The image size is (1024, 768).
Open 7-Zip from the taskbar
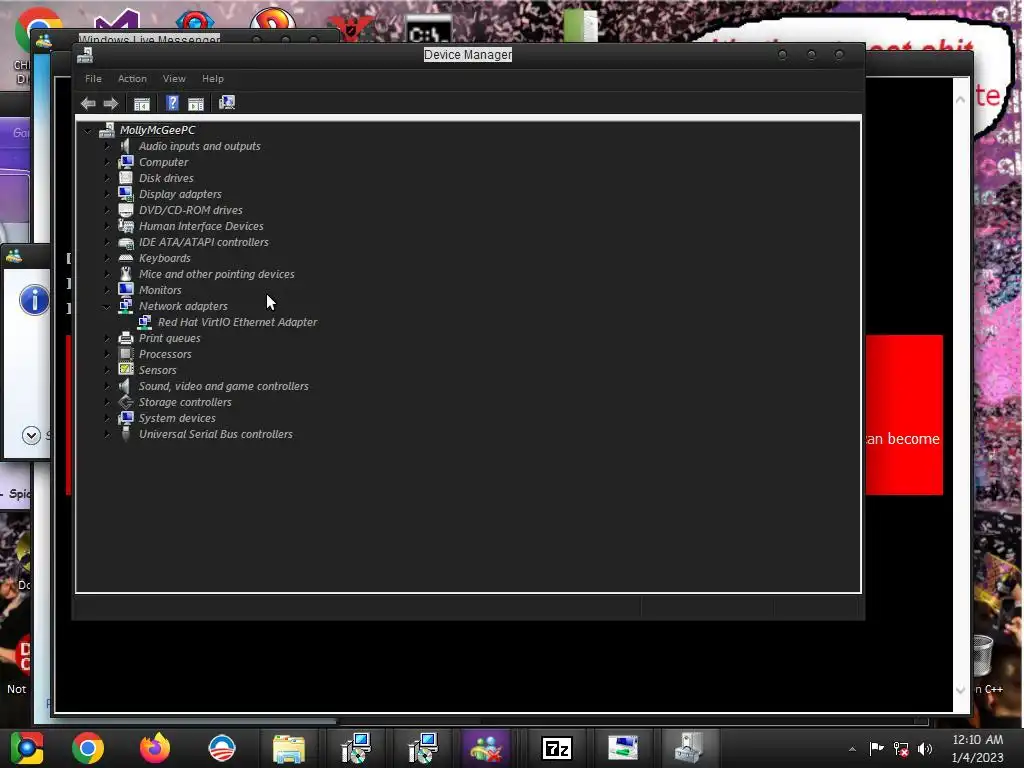[557, 748]
